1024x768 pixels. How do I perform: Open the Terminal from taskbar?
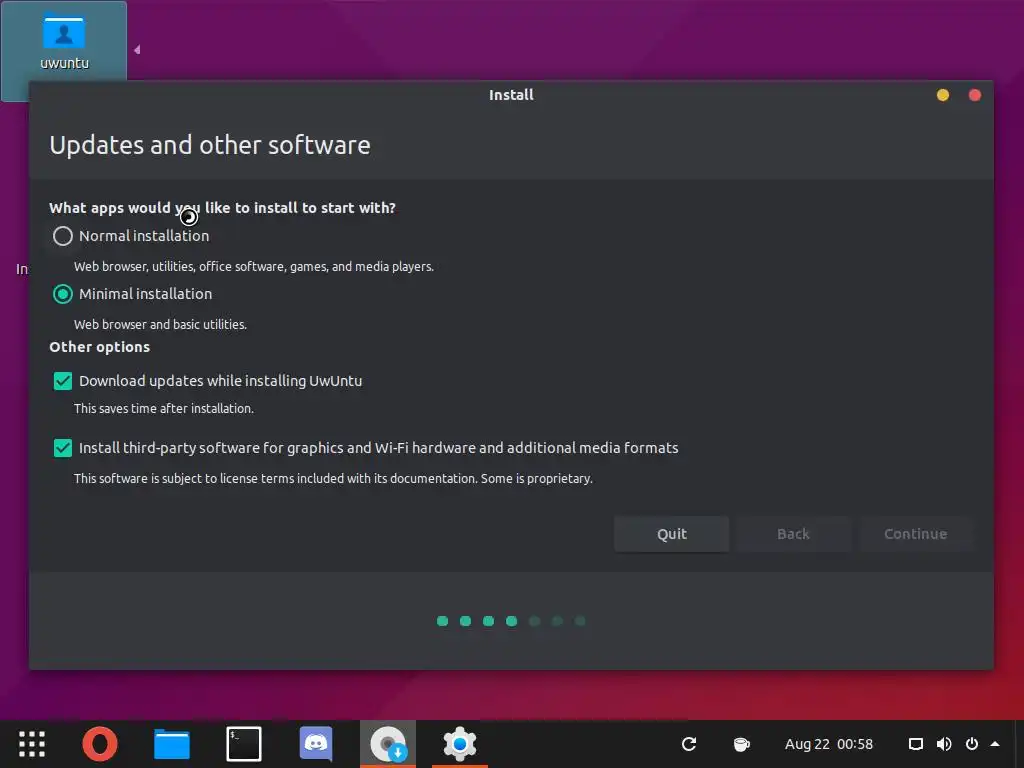click(244, 744)
